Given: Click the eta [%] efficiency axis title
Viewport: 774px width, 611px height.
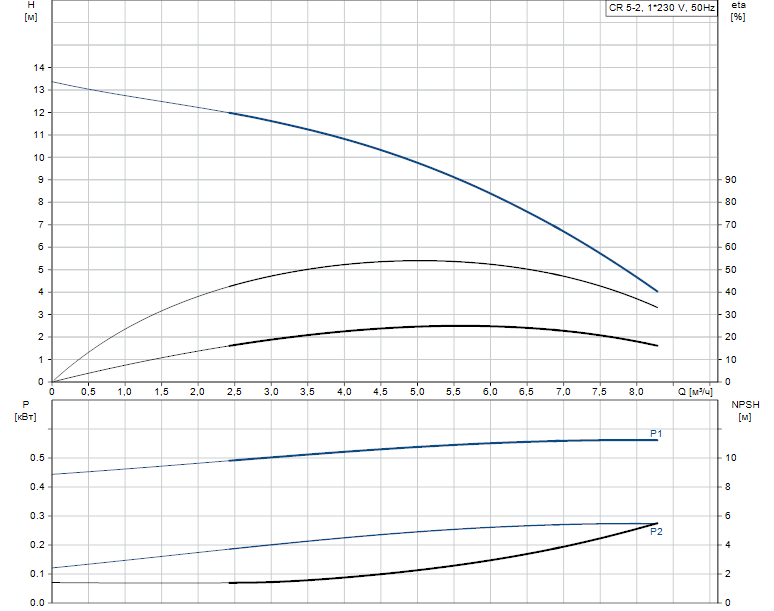Looking at the screenshot, I should 738,11.
